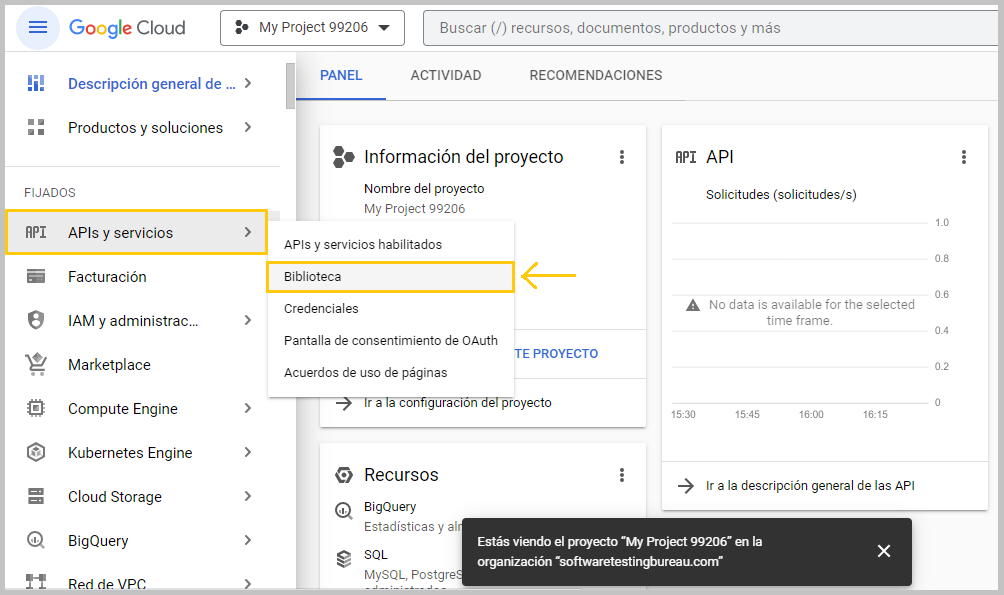Open the BigQuery resource link in Recursos
Viewport: 1004px width, 595px height.
click(x=390, y=507)
